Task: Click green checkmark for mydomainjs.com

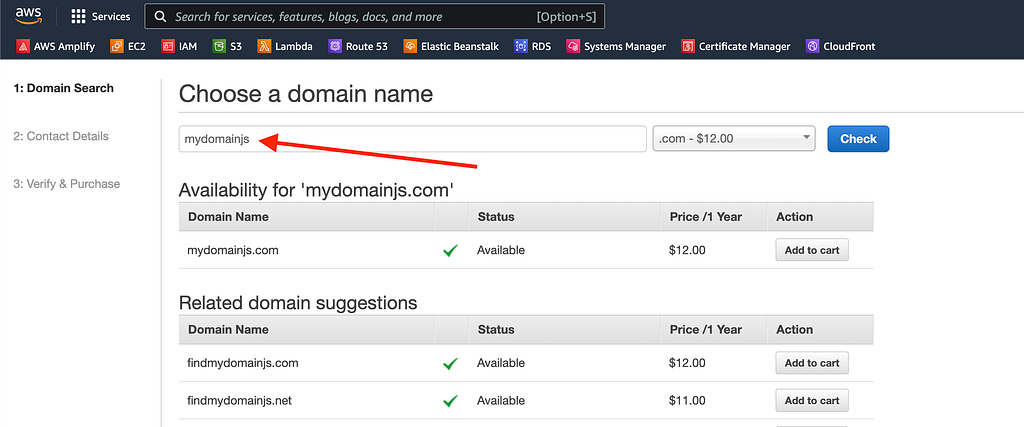Action: click(450, 250)
